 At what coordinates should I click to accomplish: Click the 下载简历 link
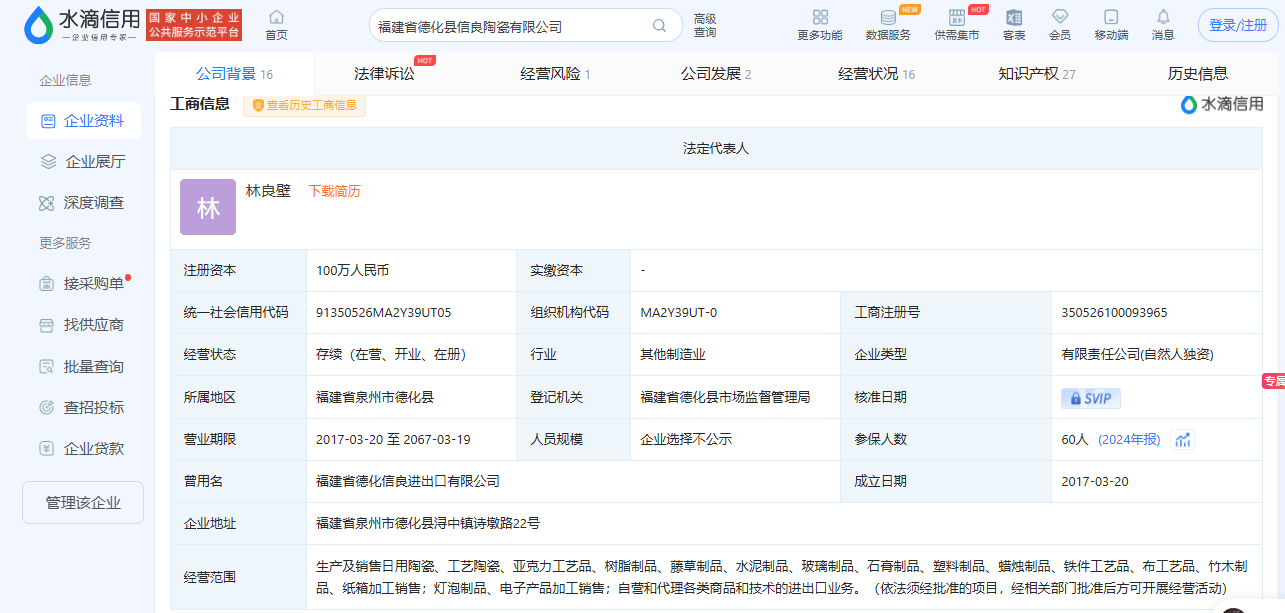point(334,191)
